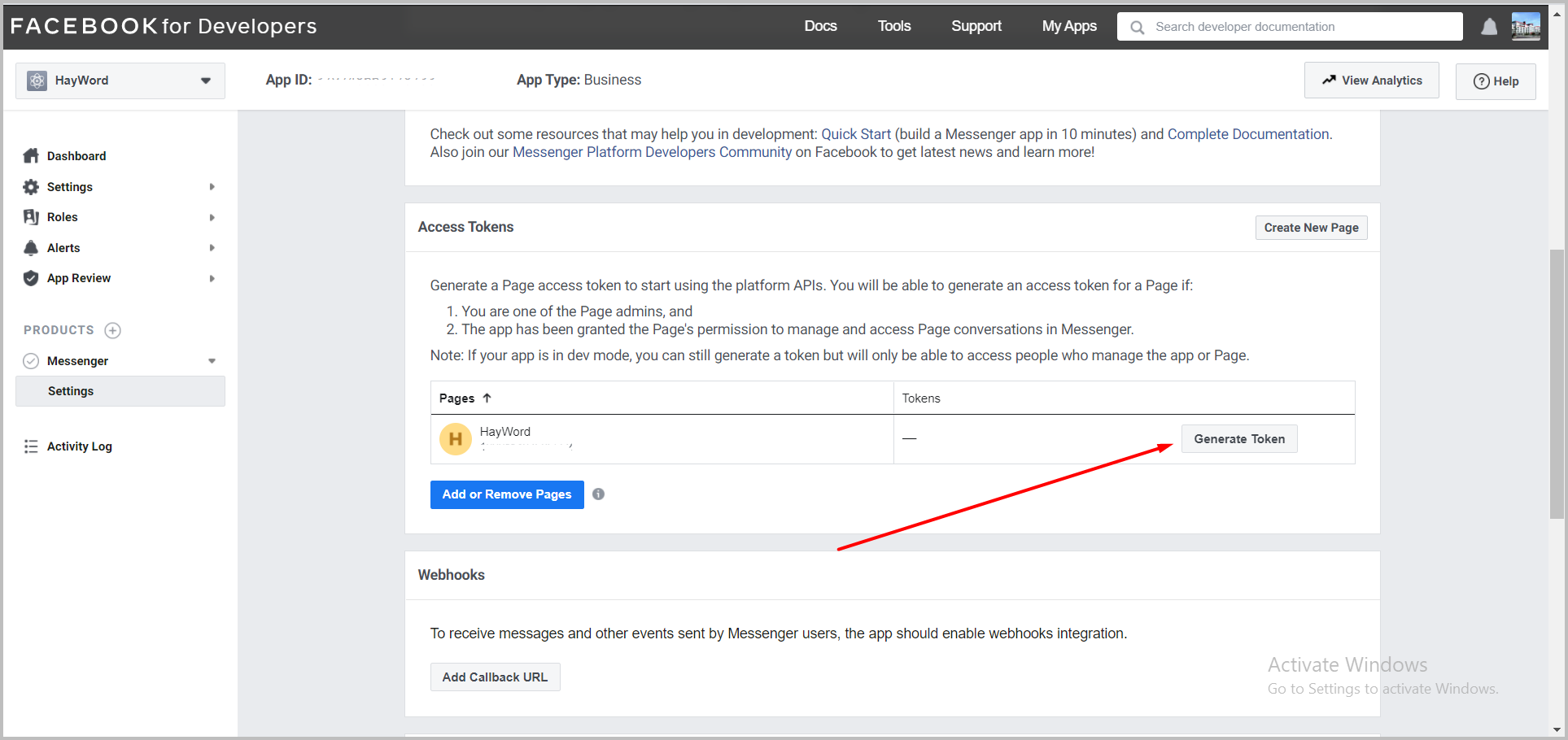The width and height of the screenshot is (1568, 740).
Task: Click the scrollbar down arrow
Action: click(1557, 730)
